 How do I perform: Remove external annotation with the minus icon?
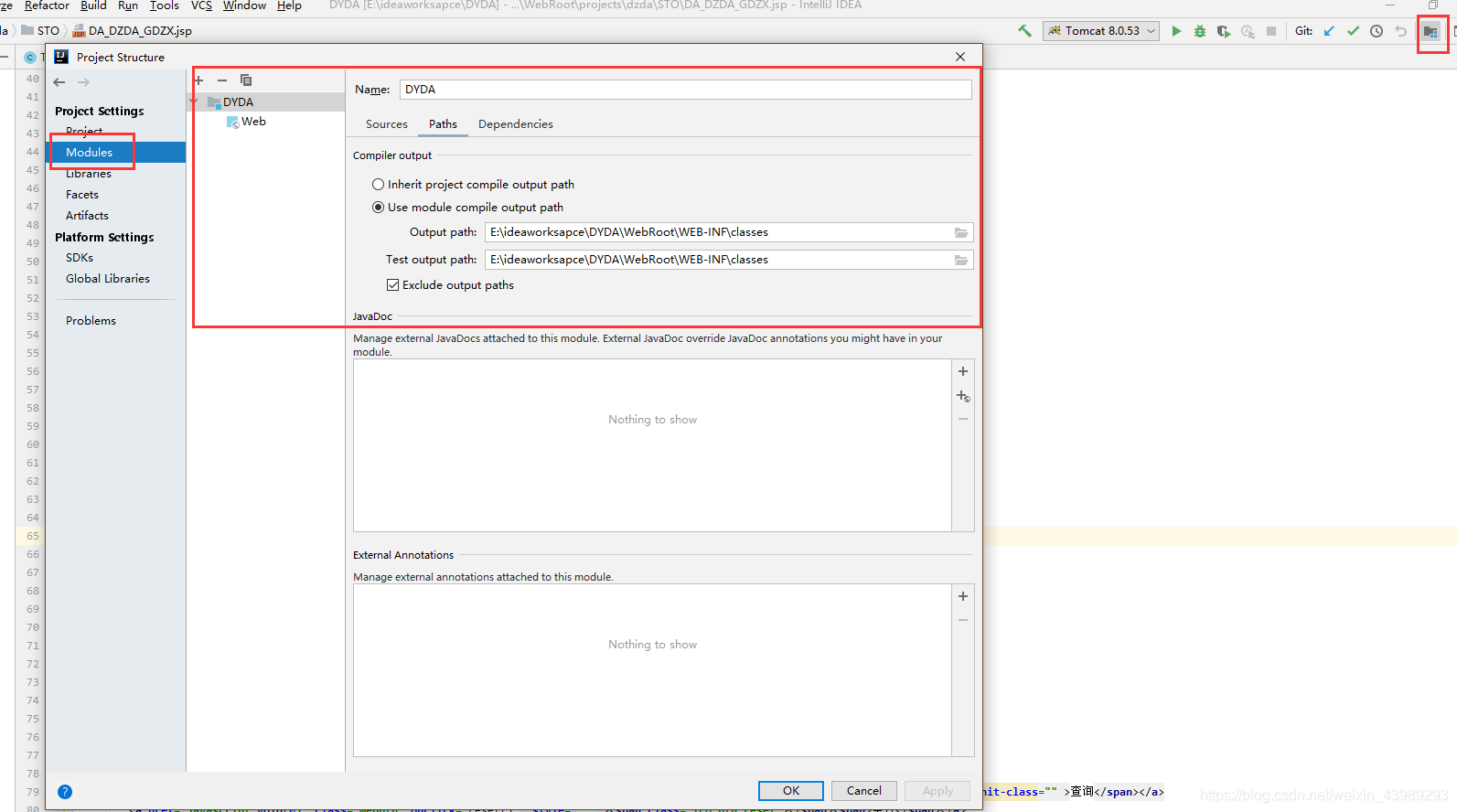[963, 620]
